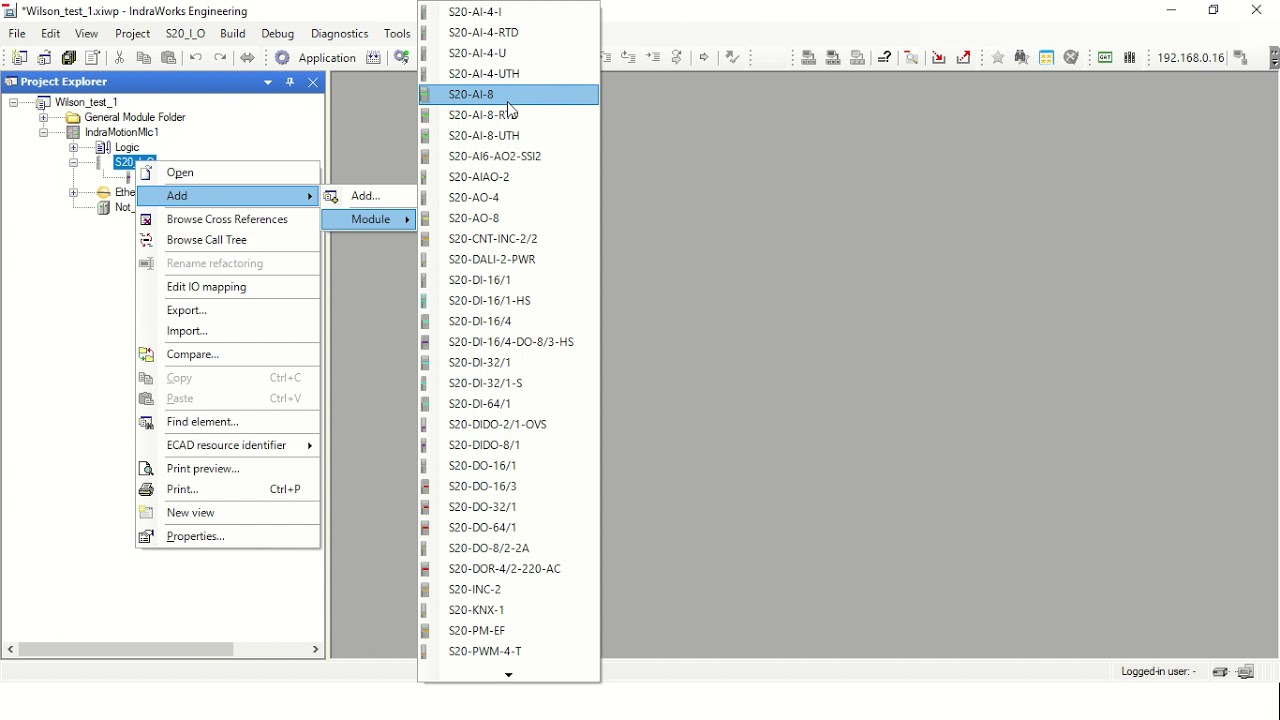Pin the Project Explorer panel
This screenshot has height=720, width=1280.
pyautogui.click(x=290, y=82)
